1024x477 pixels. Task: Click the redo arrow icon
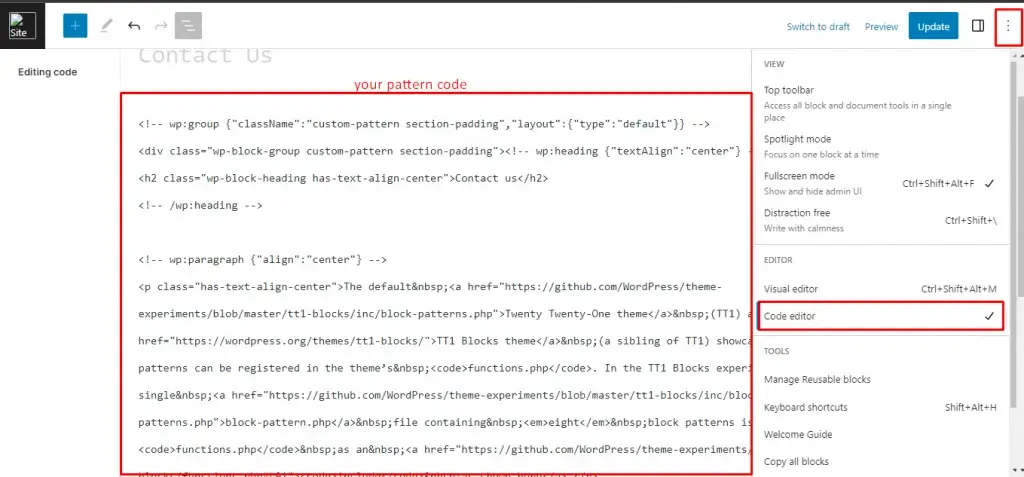click(x=161, y=26)
